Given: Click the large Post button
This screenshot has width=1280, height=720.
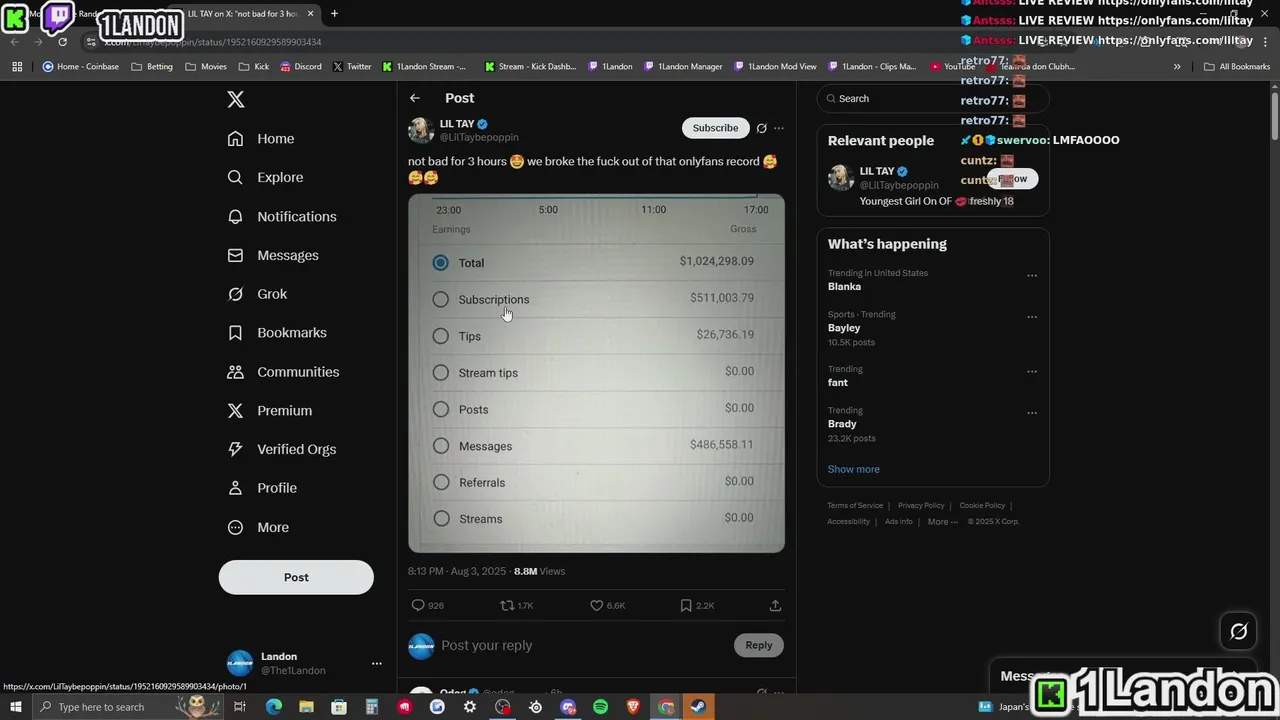Looking at the screenshot, I should tap(296, 577).
